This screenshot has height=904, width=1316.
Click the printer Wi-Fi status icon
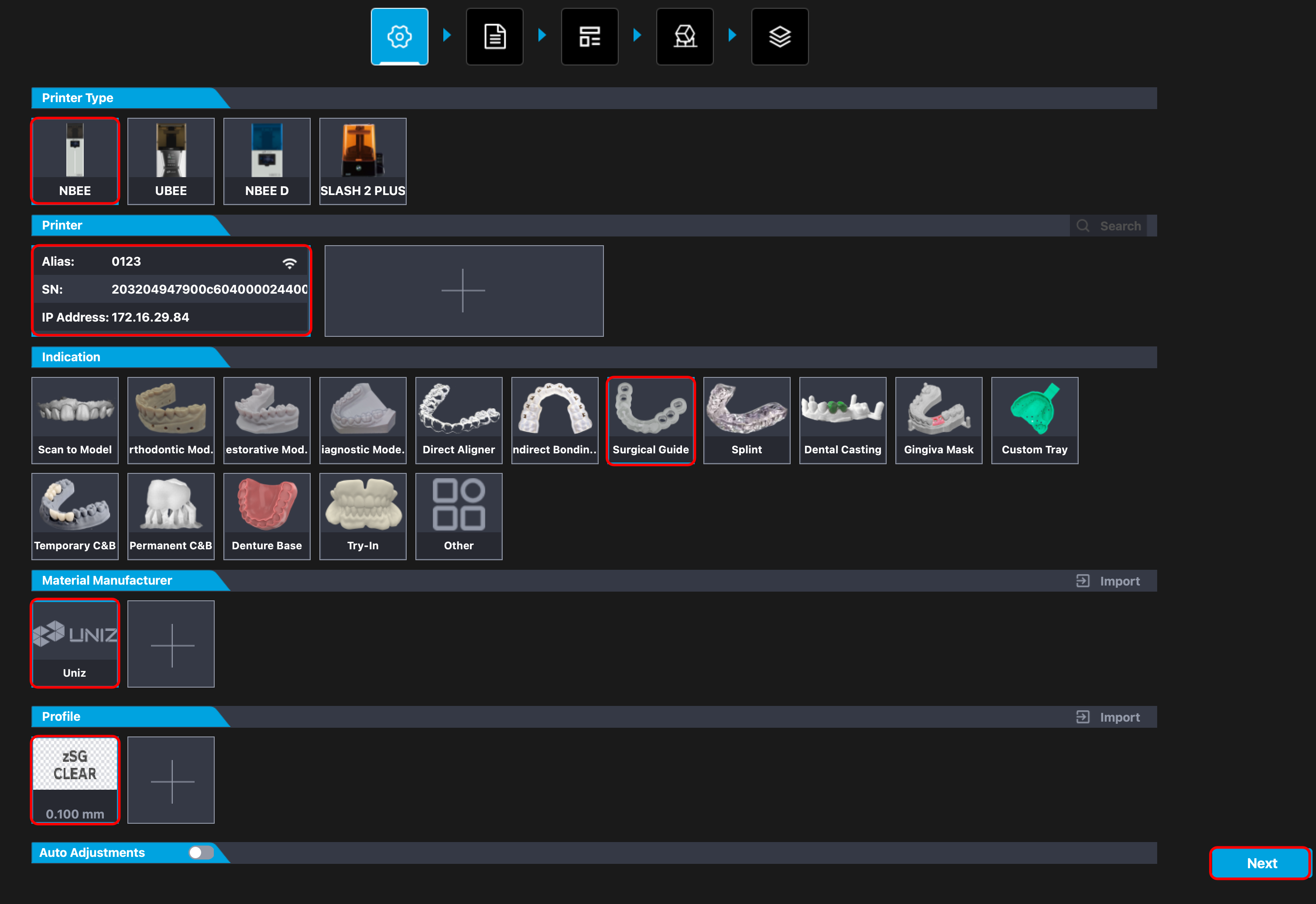tap(289, 263)
